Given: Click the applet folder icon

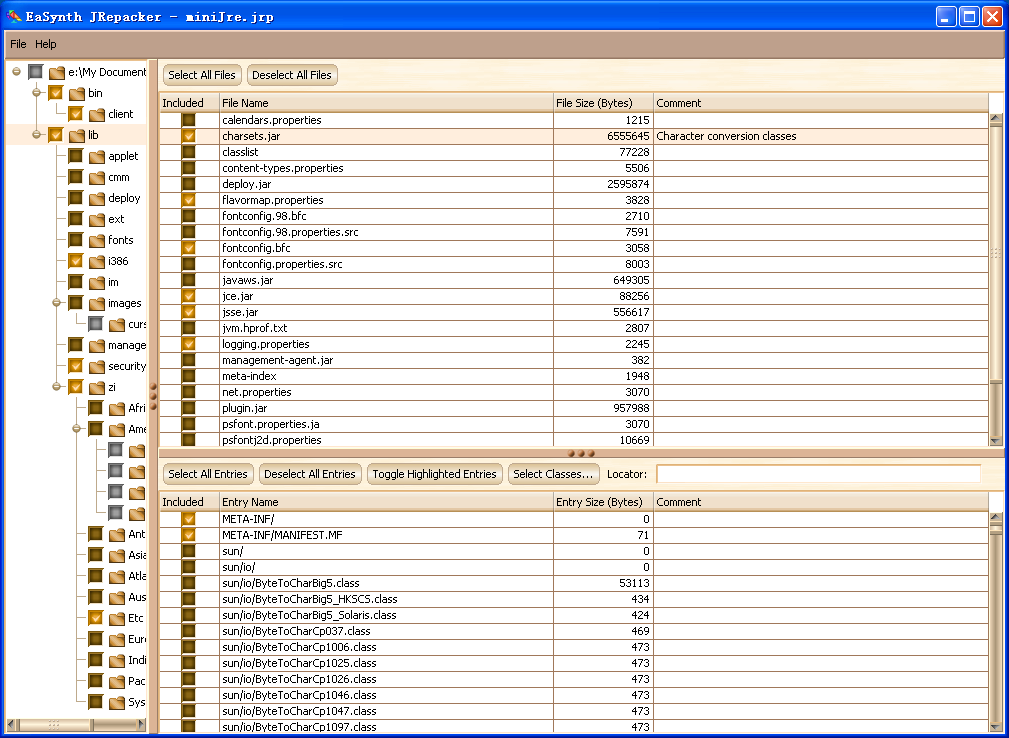Looking at the screenshot, I should pyautogui.click(x=97, y=156).
